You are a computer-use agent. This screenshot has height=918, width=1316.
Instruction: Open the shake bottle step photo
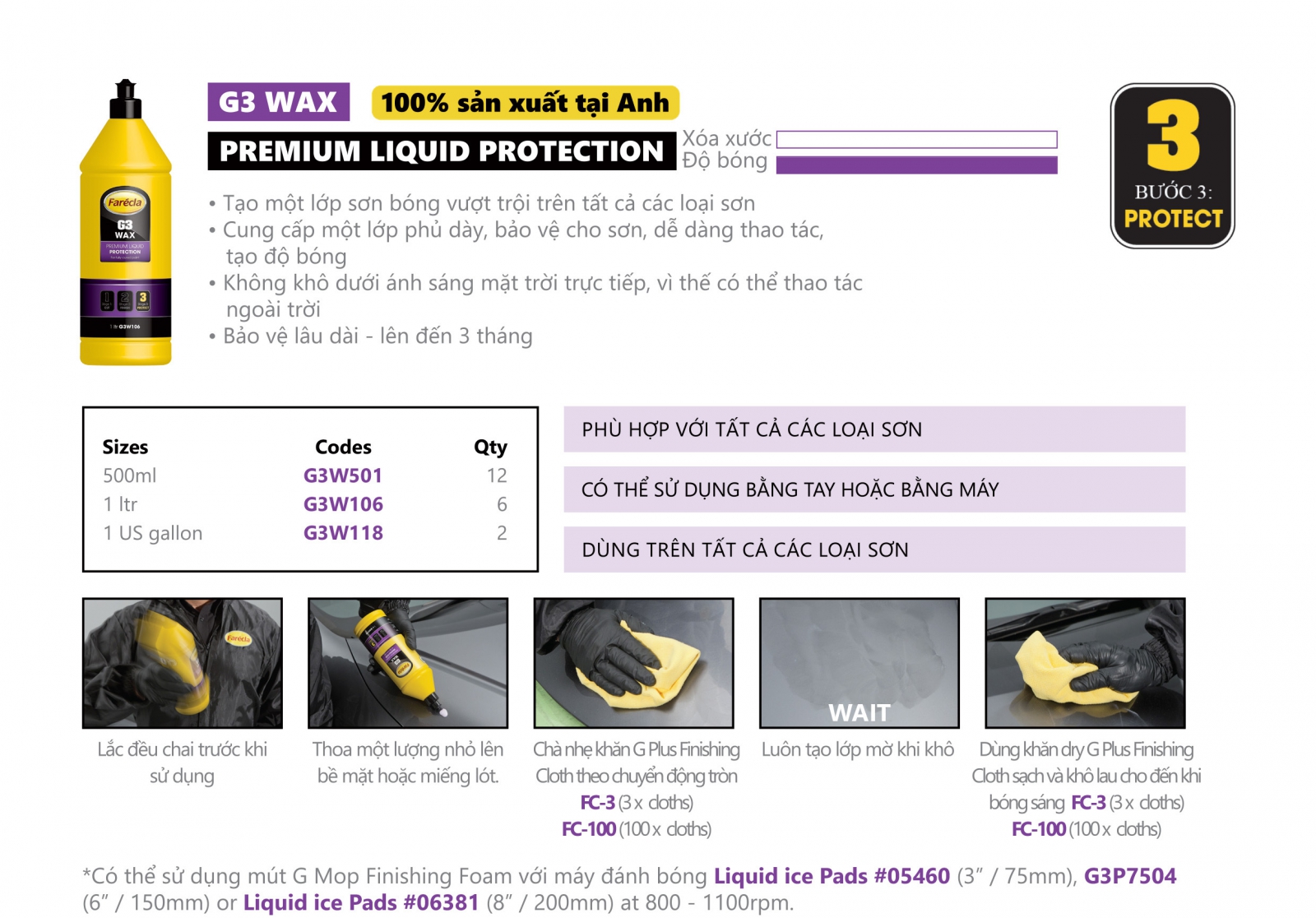[x=183, y=663]
